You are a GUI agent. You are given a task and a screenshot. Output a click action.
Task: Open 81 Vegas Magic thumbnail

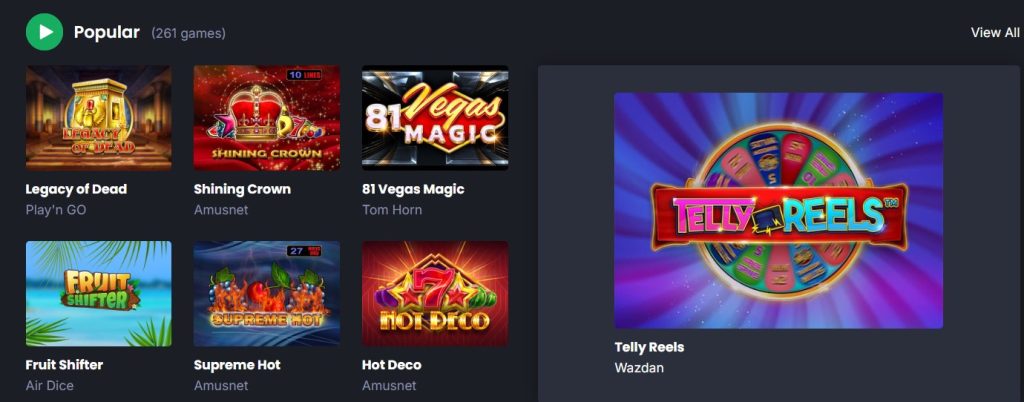coord(435,117)
